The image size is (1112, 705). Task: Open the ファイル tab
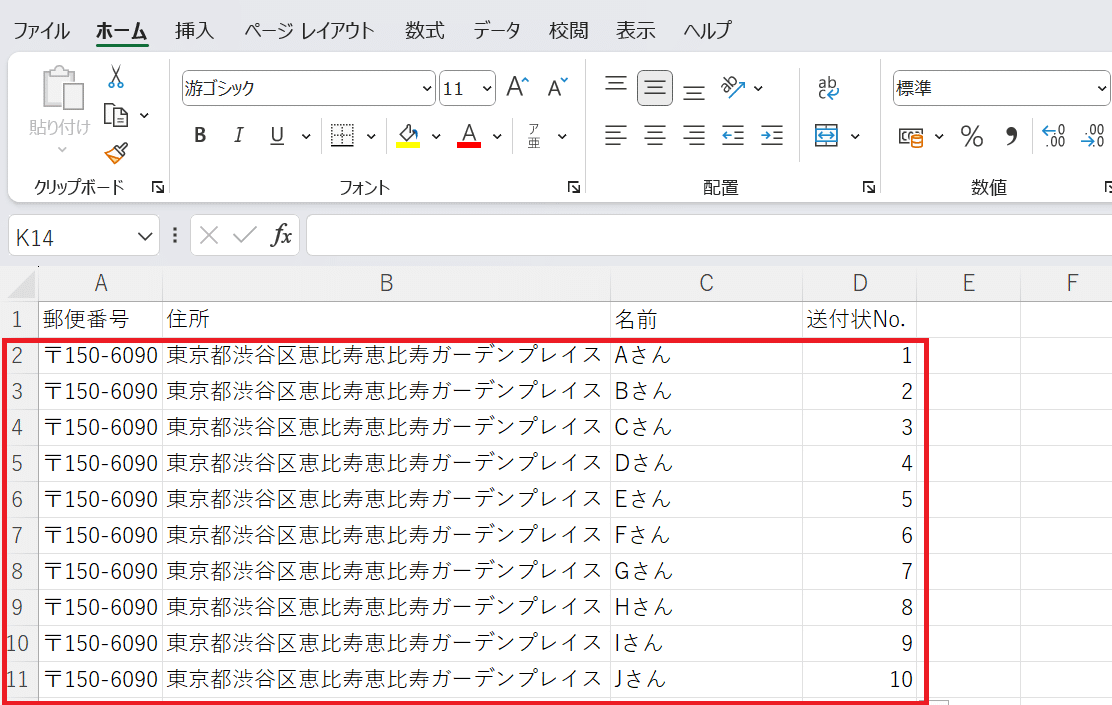41,30
